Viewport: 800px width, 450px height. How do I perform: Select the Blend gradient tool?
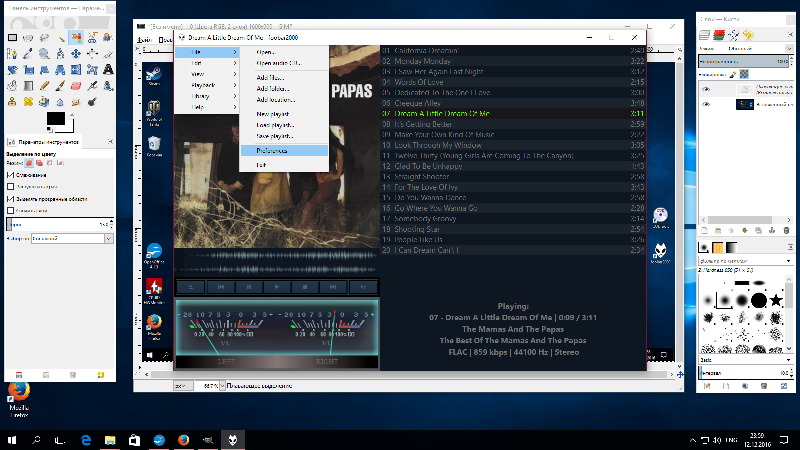[28, 86]
